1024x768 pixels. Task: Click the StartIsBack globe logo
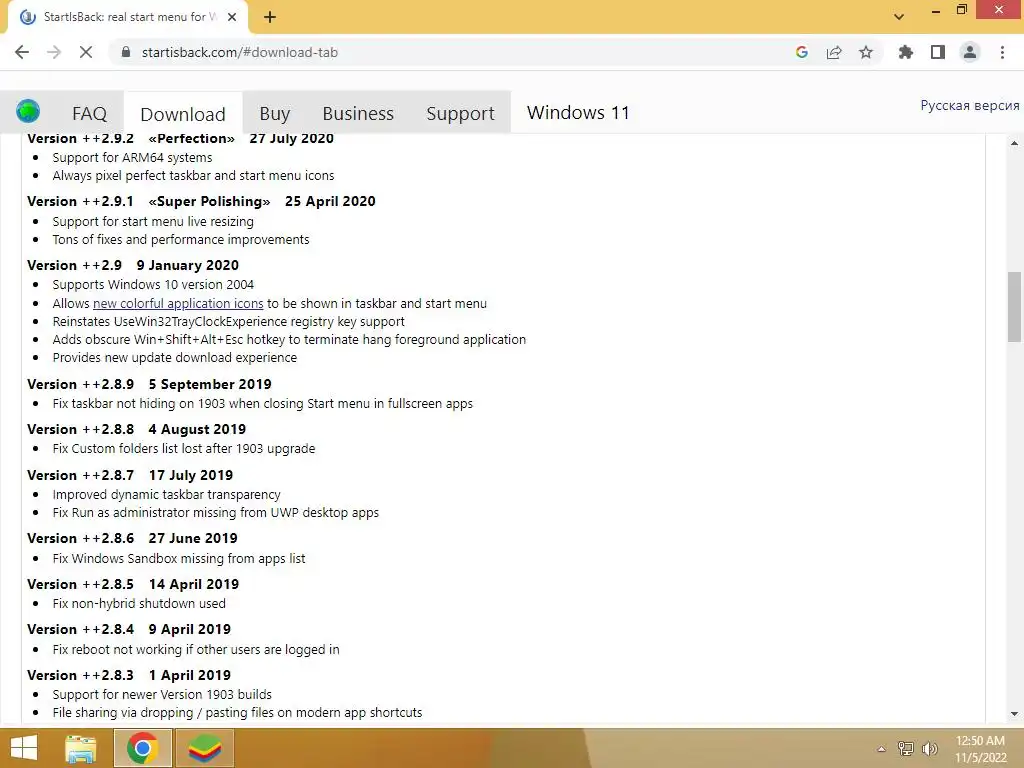pos(28,112)
